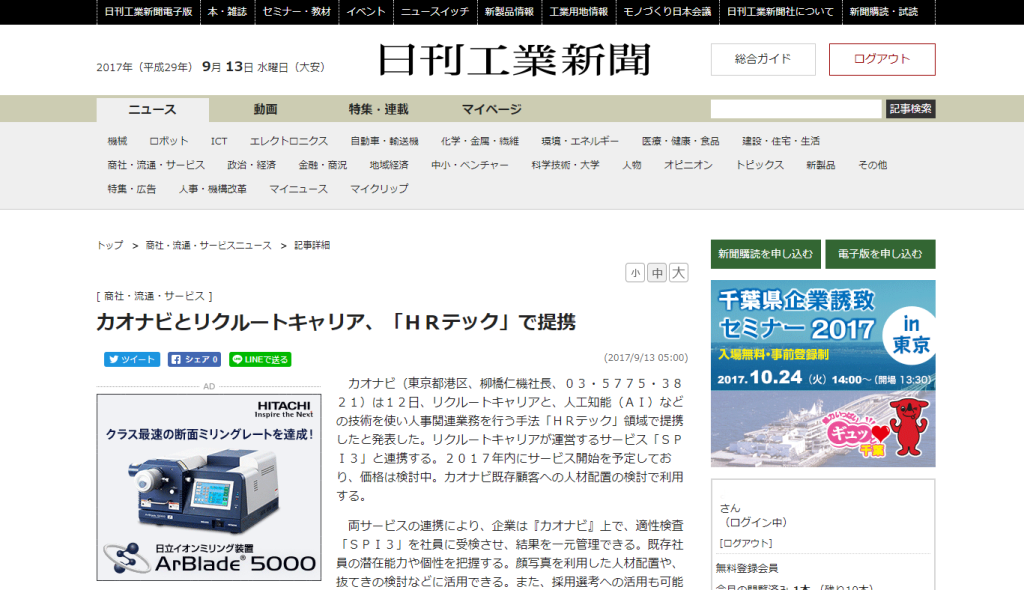Select the 中小・ベンチャー category
This screenshot has width=1024, height=590.
[470, 165]
